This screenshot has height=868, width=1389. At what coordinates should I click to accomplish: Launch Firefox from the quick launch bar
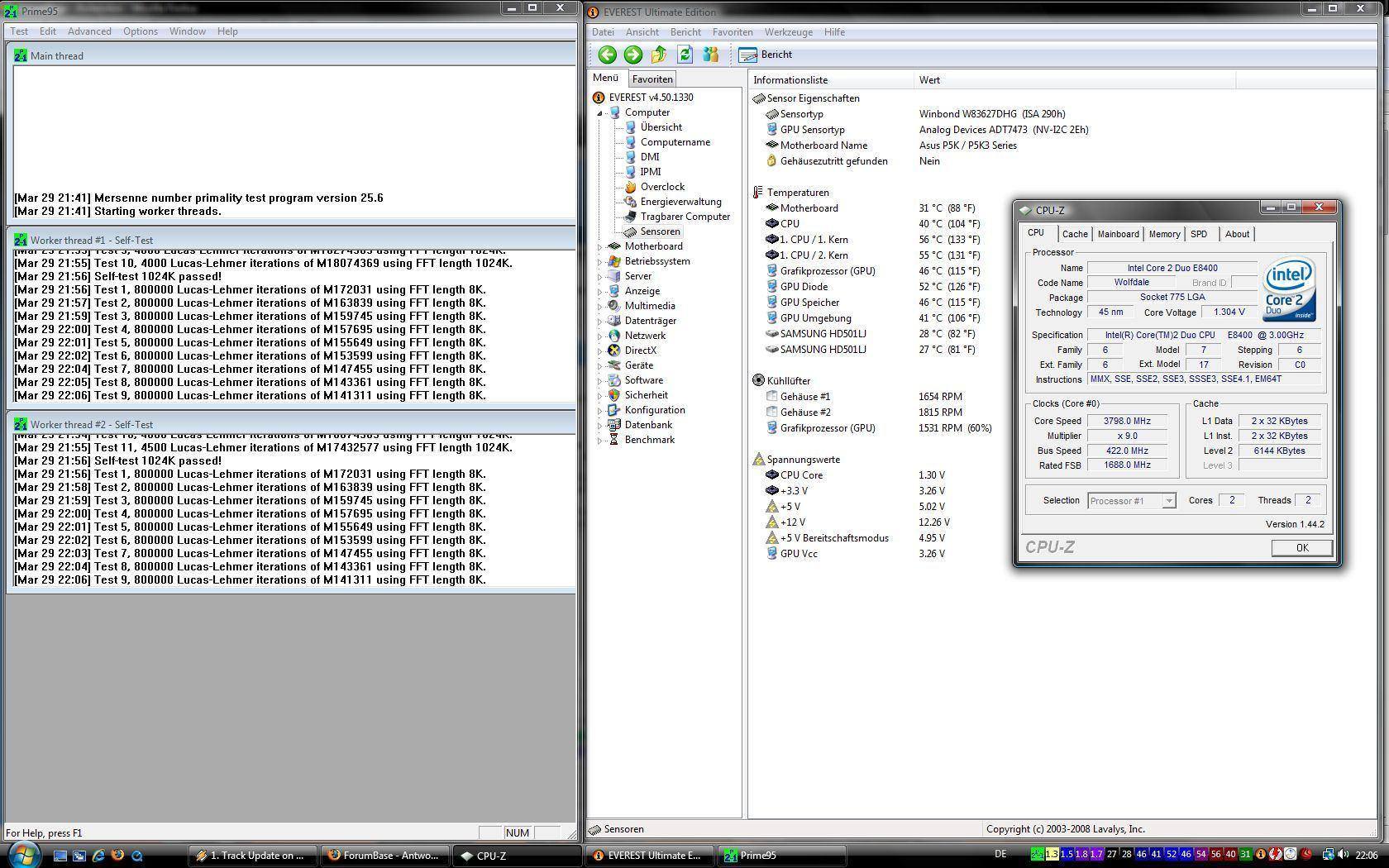pyautogui.click(x=117, y=856)
